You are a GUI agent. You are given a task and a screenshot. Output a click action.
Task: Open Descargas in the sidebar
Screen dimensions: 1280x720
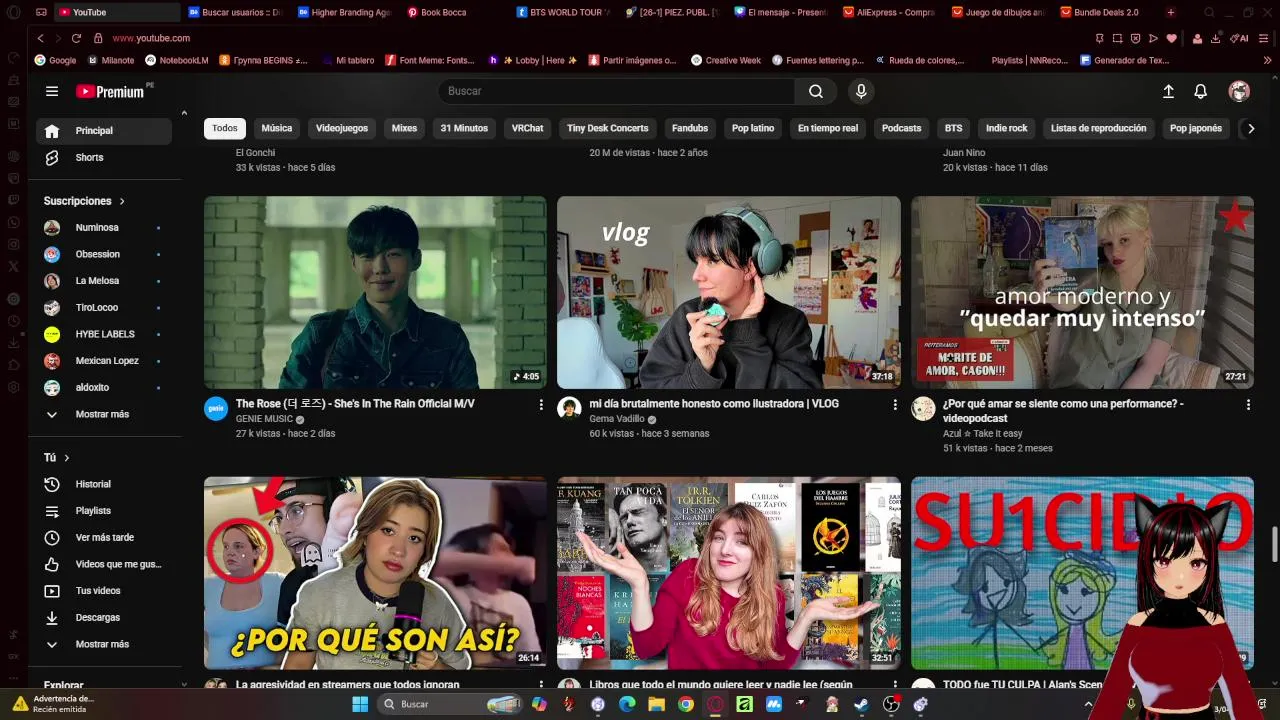(104, 618)
